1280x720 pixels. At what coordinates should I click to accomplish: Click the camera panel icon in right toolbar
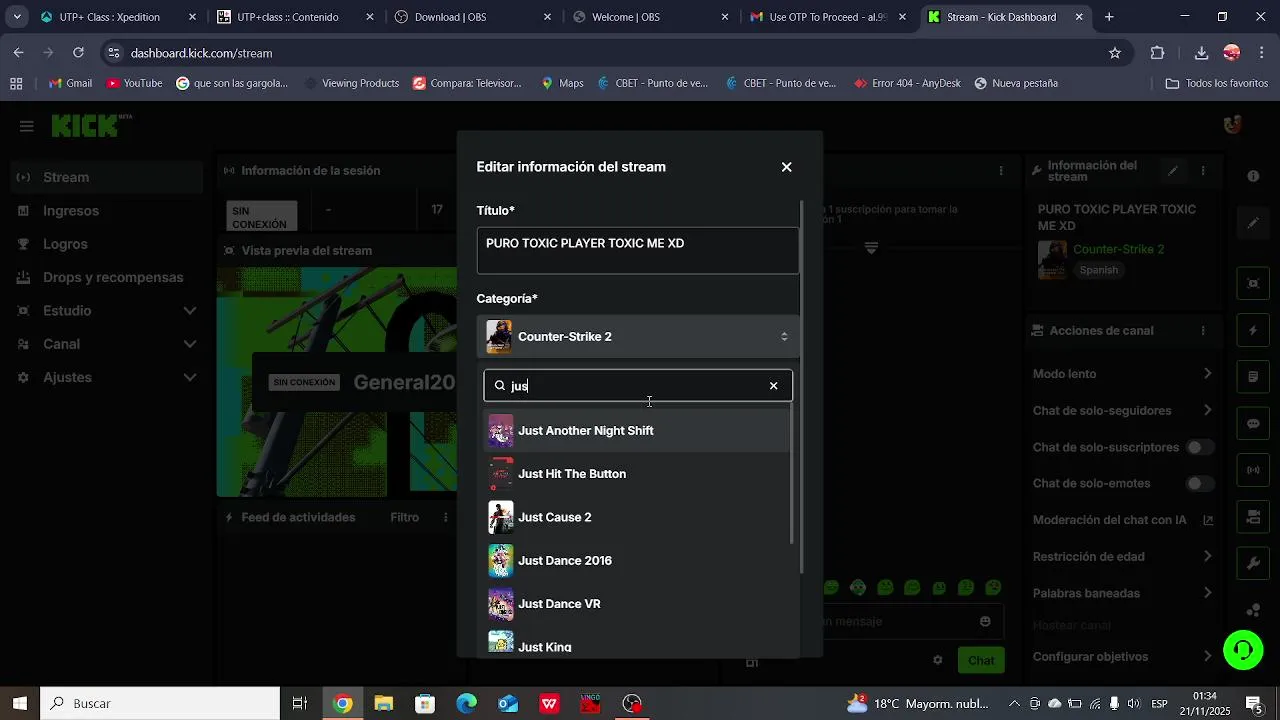click(x=1253, y=517)
